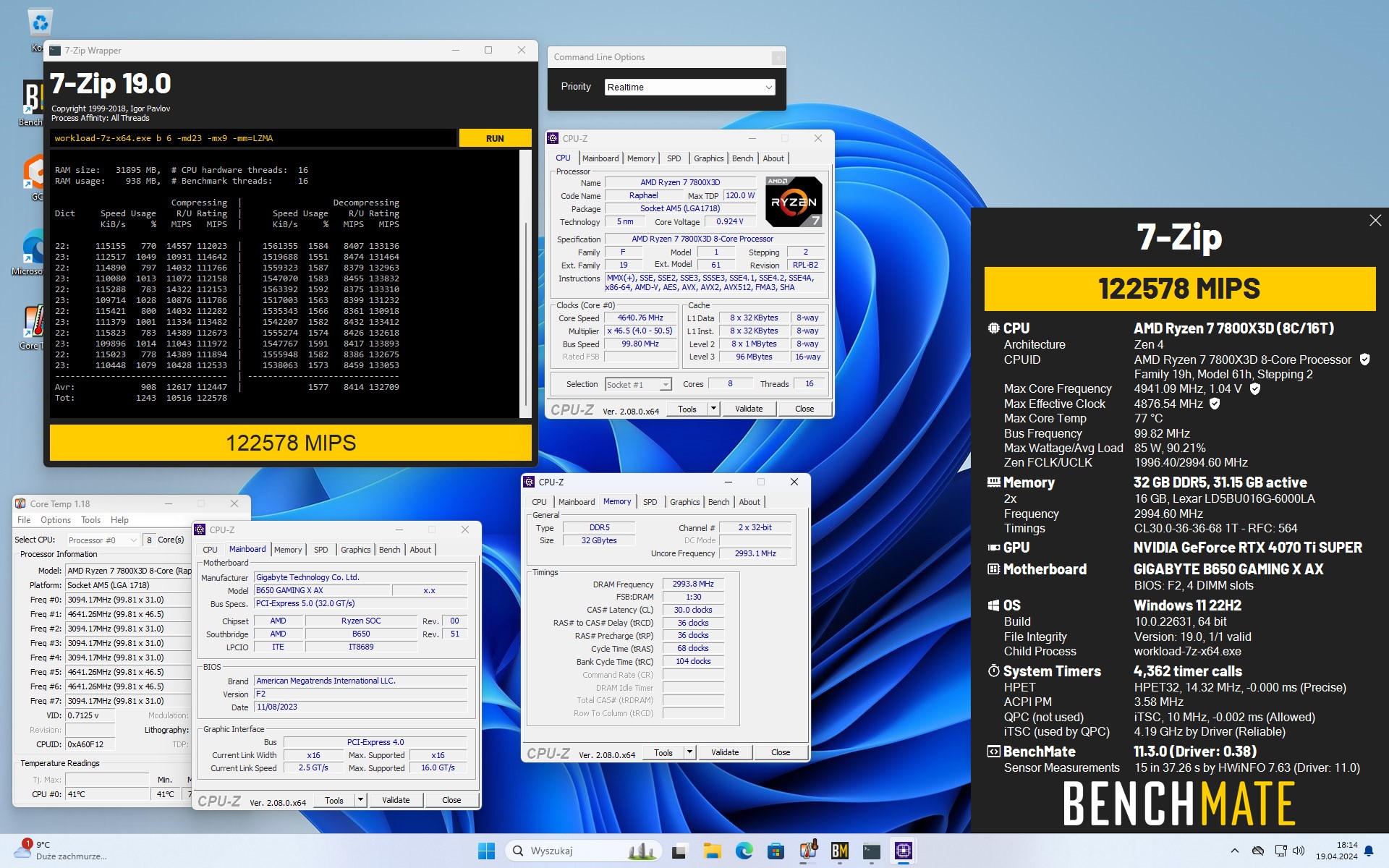Click the Core Speed value 4640.76 MHz
1389x868 pixels.
point(640,318)
